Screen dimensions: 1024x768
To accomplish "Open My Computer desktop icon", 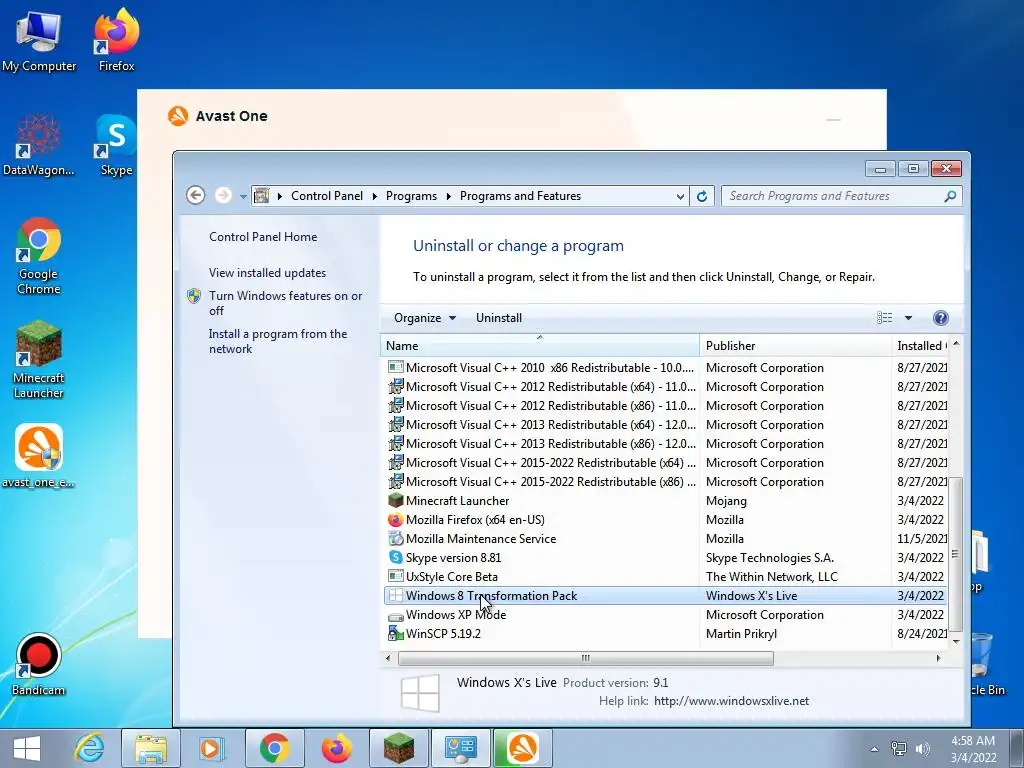I will [39, 40].
